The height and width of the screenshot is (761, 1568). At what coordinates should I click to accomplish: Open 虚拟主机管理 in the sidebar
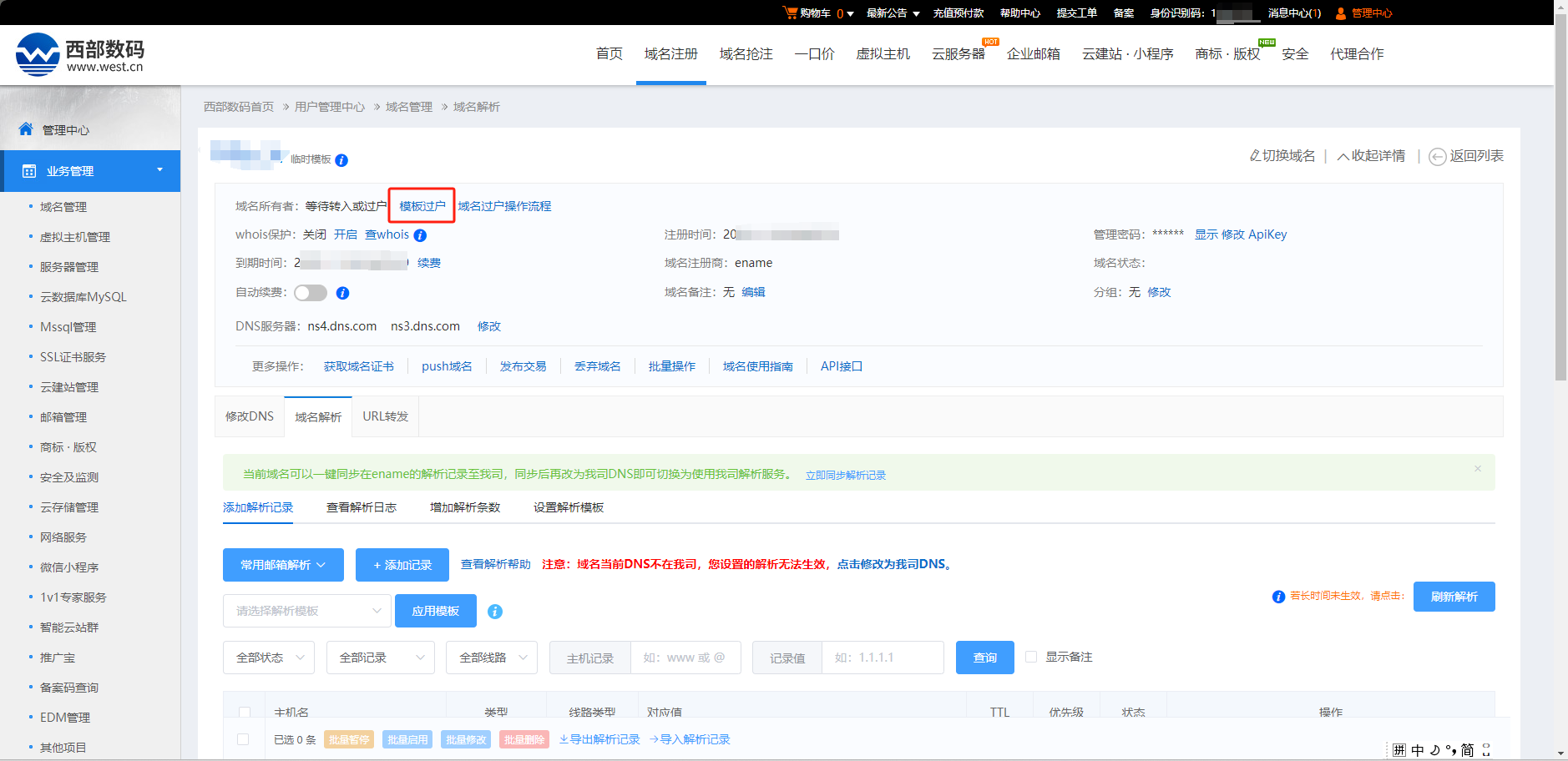(x=75, y=237)
